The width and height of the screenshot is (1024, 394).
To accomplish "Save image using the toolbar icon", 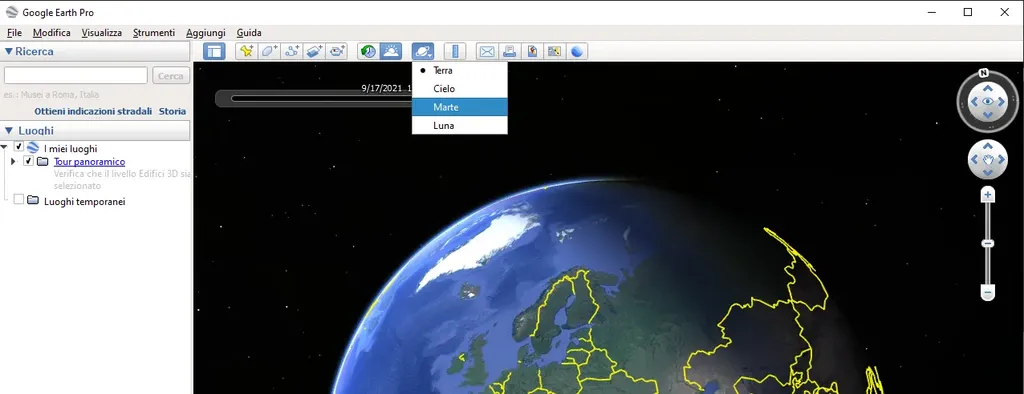I will tap(532, 51).
